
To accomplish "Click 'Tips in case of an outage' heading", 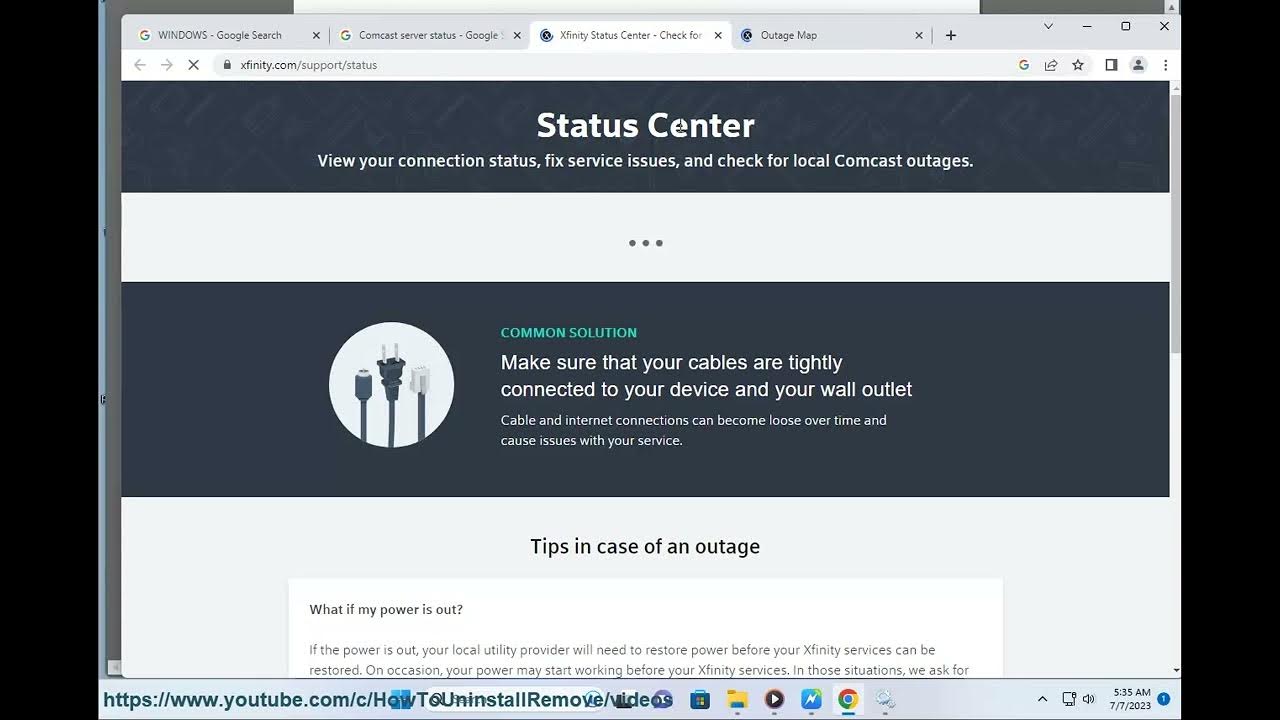I will tap(645, 546).
